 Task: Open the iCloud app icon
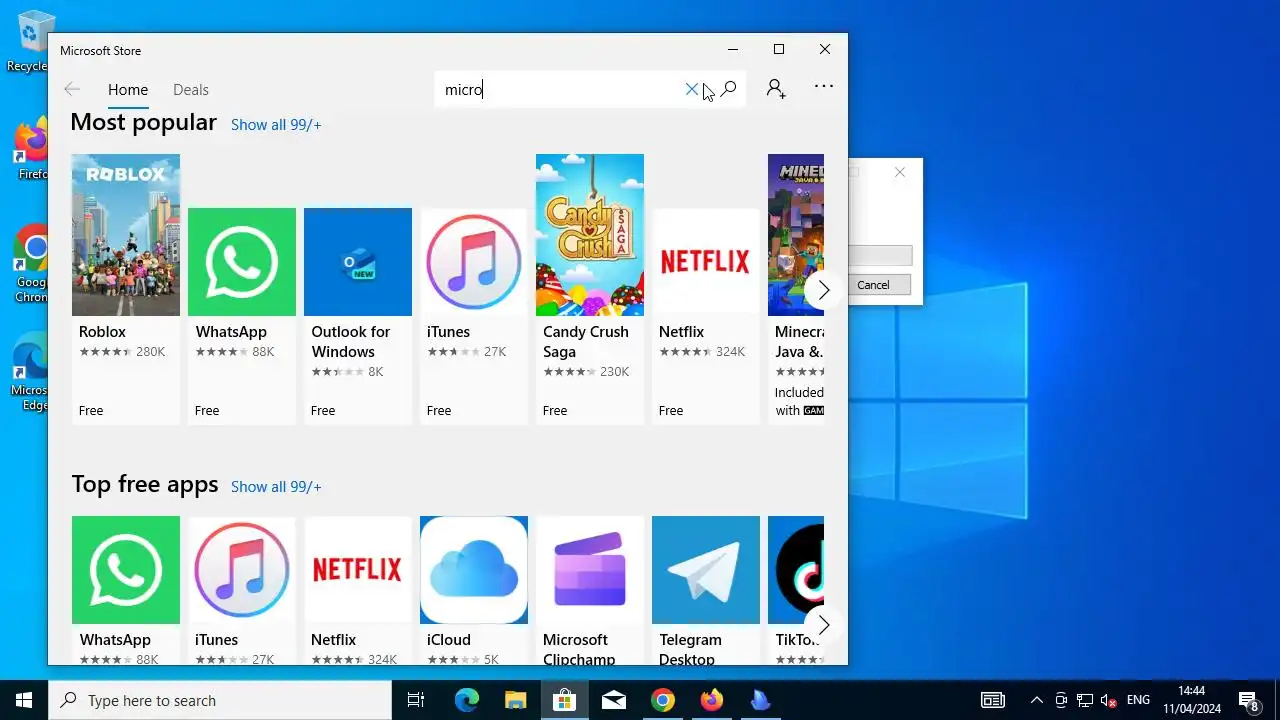pos(474,570)
